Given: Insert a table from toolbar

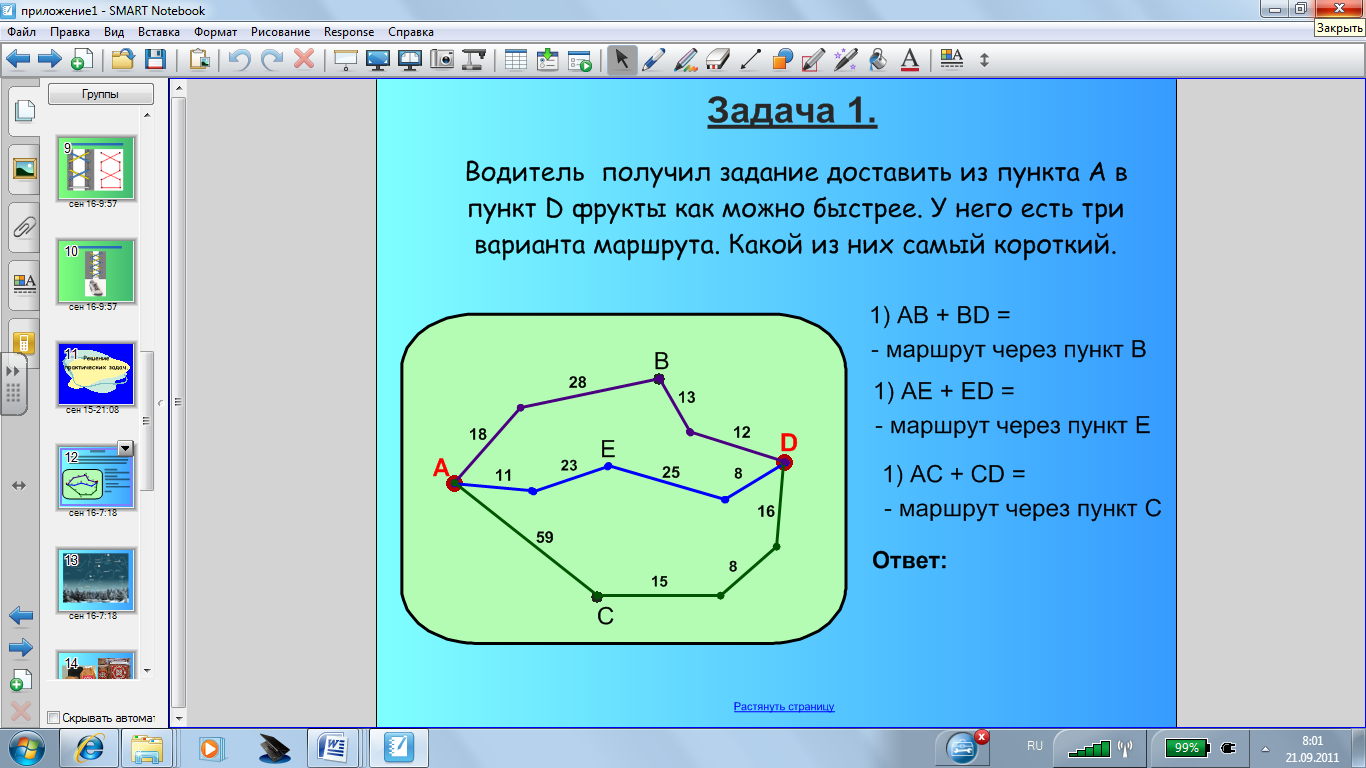Looking at the screenshot, I should click(x=516, y=59).
